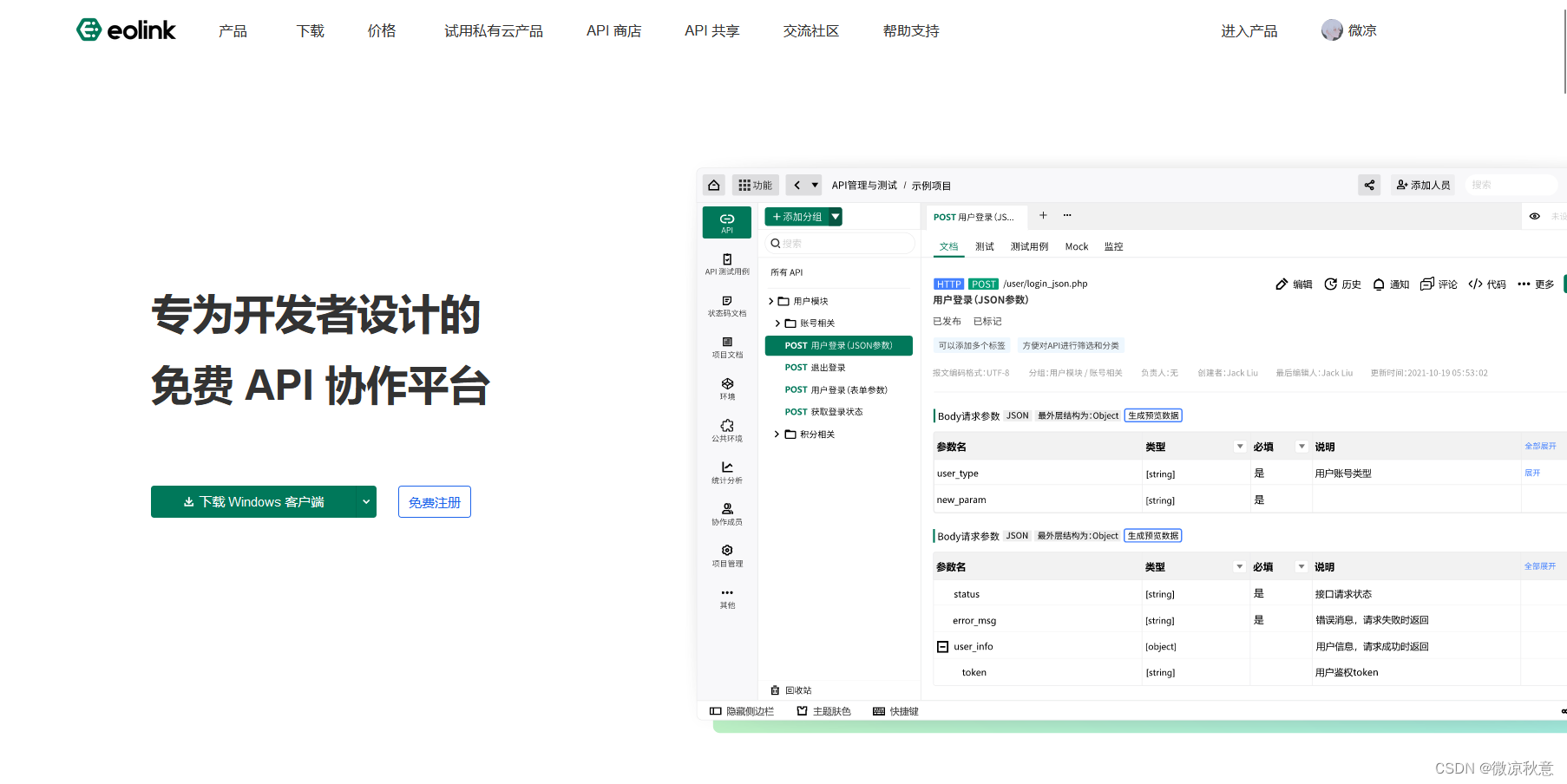Open the 添加分组 dropdown arrow
1567x784 pixels.
pyautogui.click(x=836, y=217)
